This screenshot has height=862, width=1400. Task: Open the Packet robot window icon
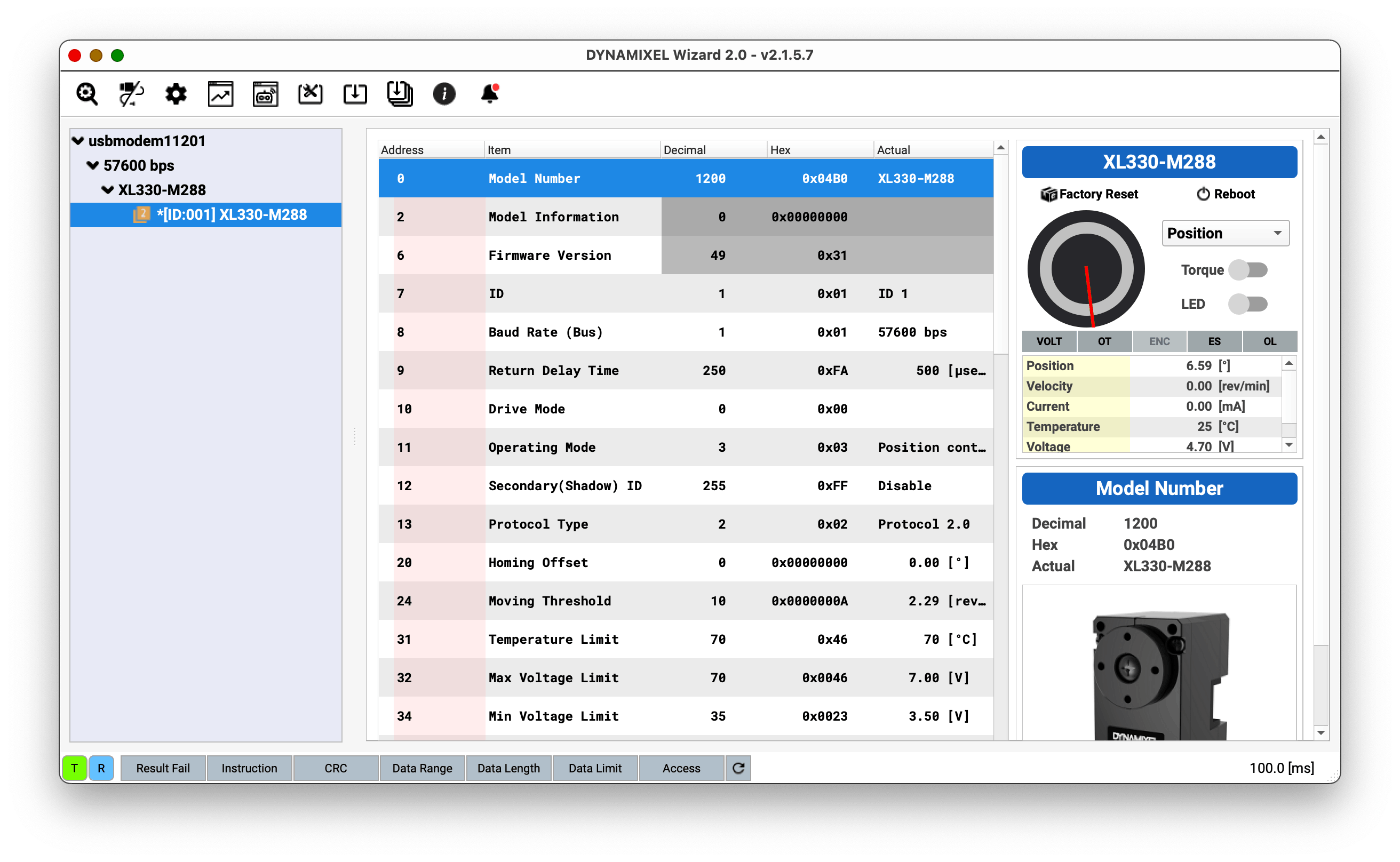pyautogui.click(x=265, y=94)
